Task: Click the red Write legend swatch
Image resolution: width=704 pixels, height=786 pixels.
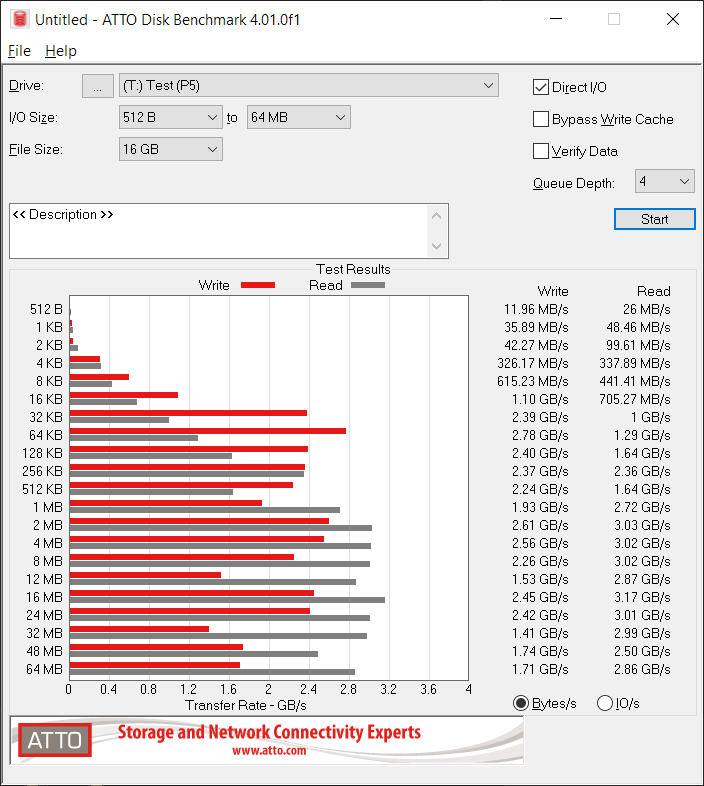Action: click(x=258, y=285)
